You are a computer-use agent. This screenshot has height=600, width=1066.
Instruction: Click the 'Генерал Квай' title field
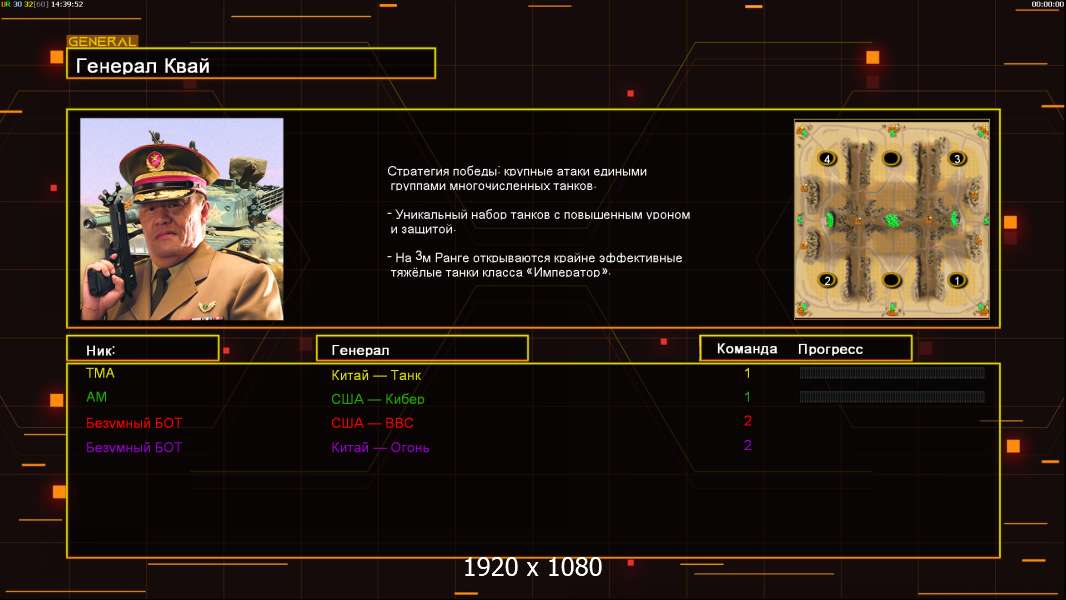[250, 65]
